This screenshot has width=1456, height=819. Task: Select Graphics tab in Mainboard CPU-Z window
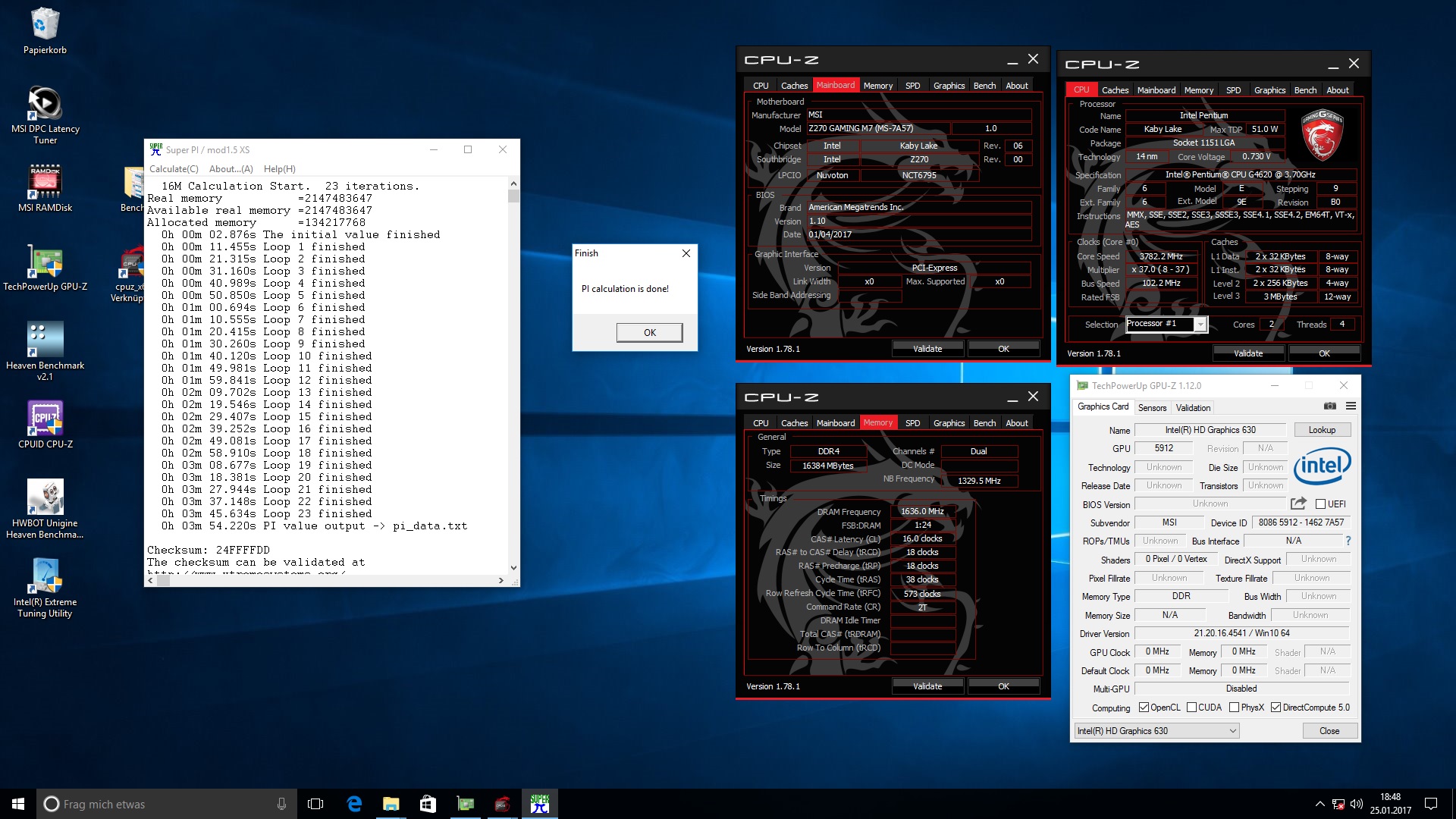pos(949,86)
